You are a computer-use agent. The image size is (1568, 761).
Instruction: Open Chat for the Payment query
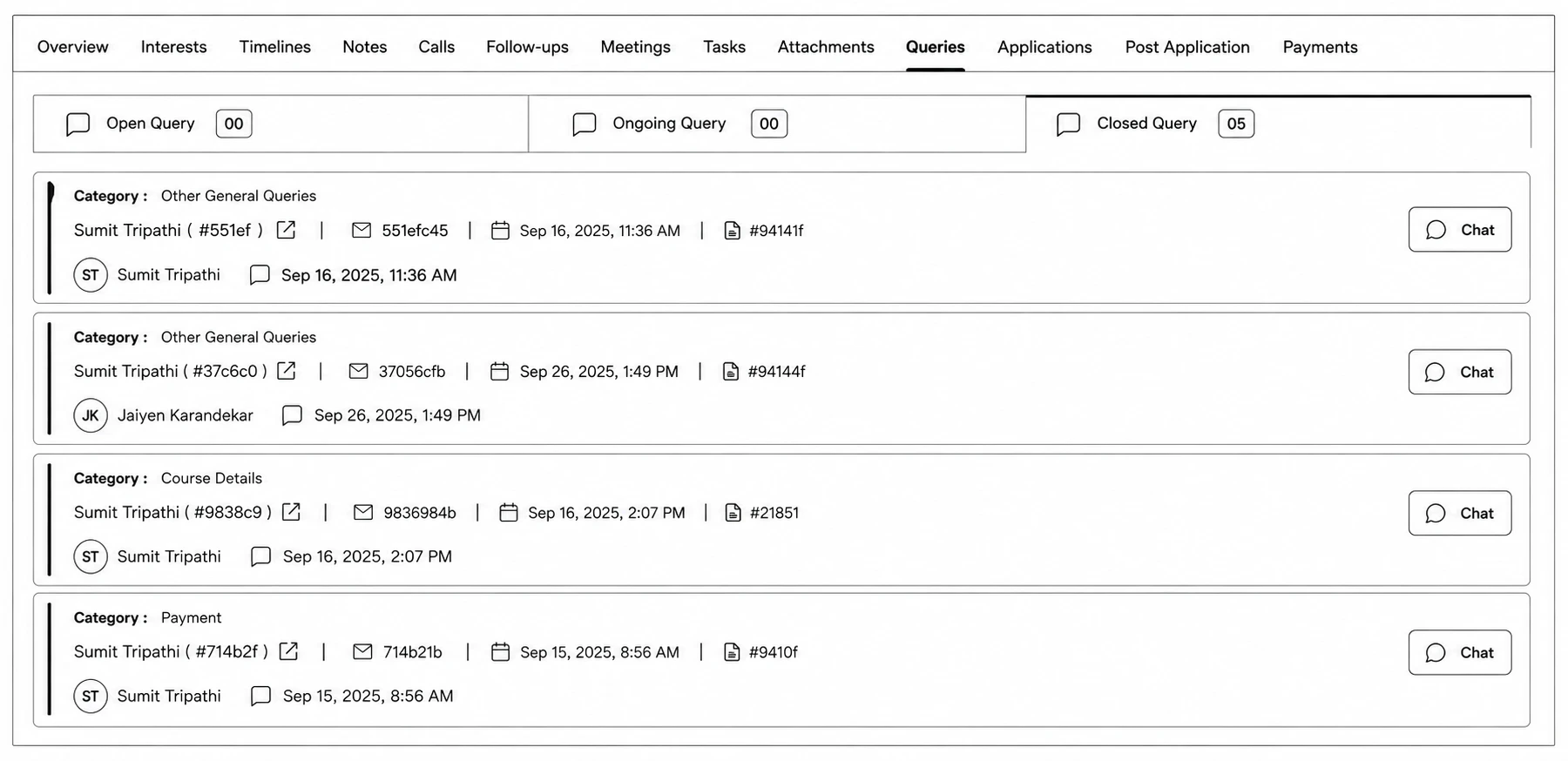pyautogui.click(x=1460, y=652)
